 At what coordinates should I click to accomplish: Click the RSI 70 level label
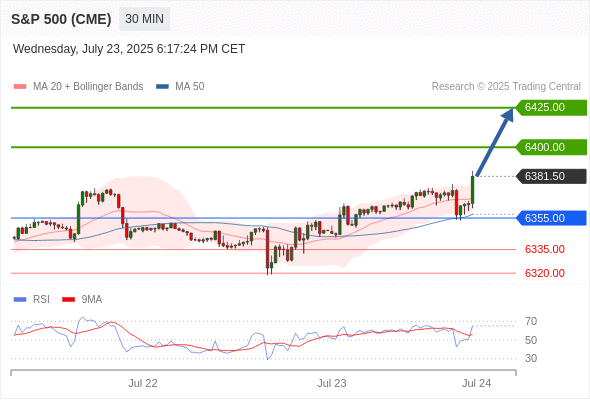point(531,321)
